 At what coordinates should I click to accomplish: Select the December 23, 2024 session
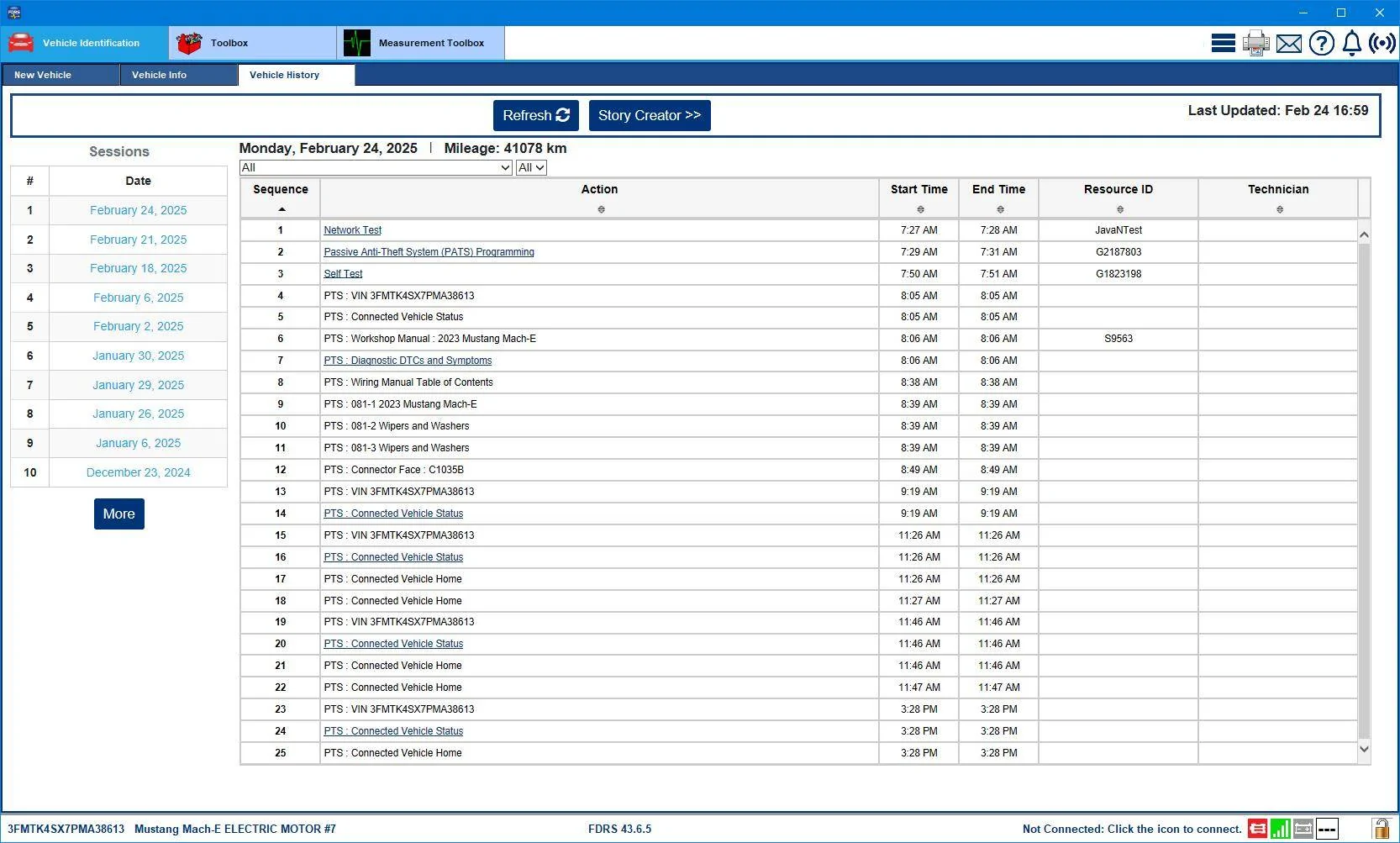coord(139,472)
